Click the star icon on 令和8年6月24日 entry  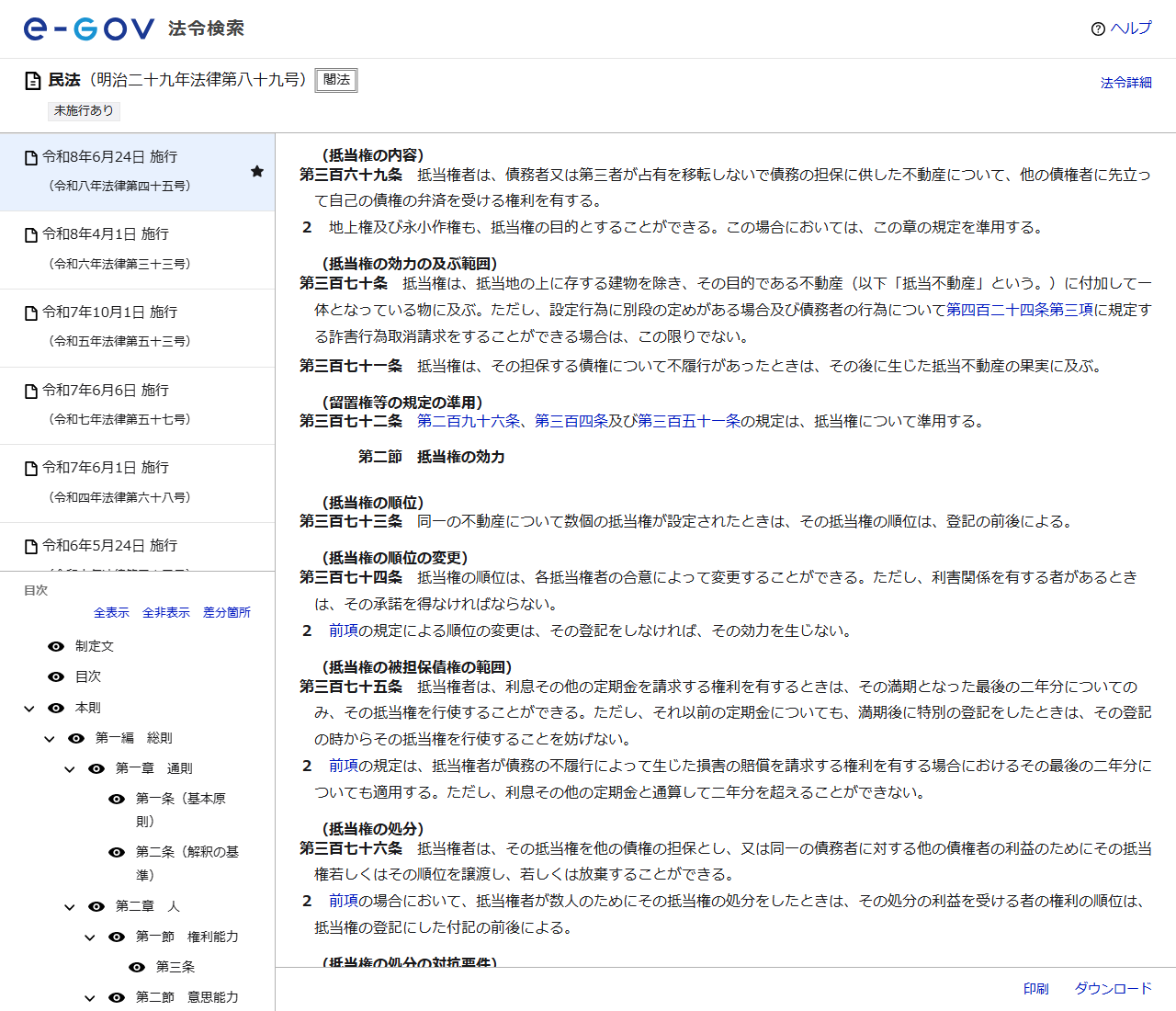pyautogui.click(x=257, y=172)
